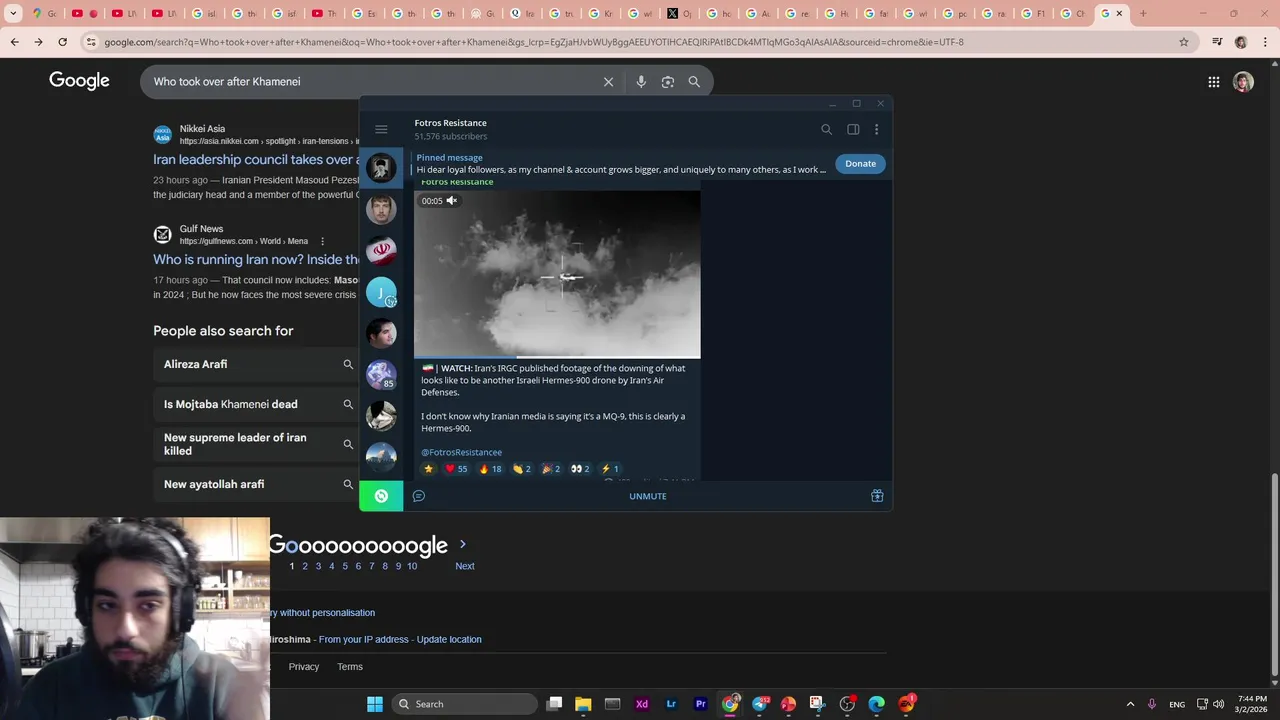Go to results page 2
The height and width of the screenshot is (720, 1280).
[x=305, y=566]
